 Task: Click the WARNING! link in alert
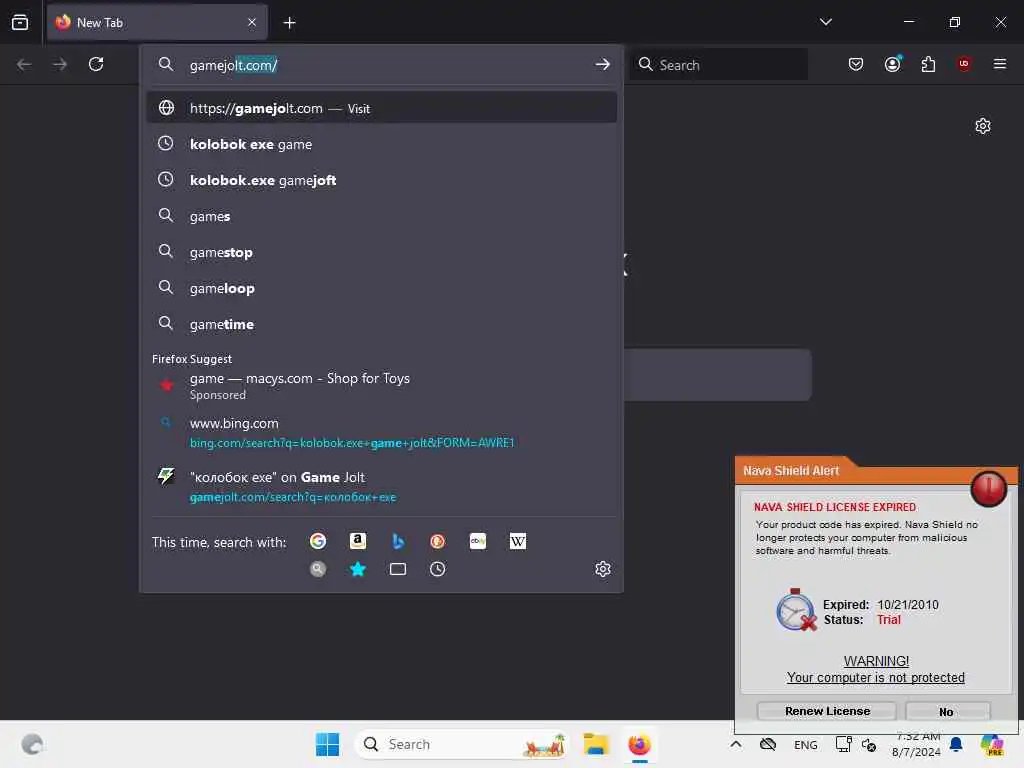876,661
